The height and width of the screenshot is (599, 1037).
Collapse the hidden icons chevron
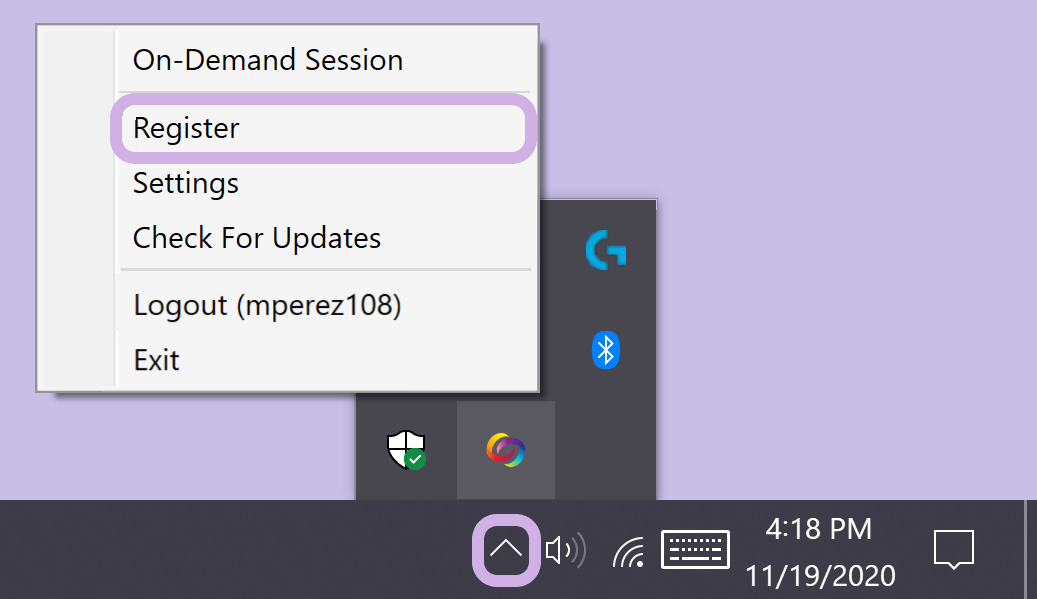506,549
